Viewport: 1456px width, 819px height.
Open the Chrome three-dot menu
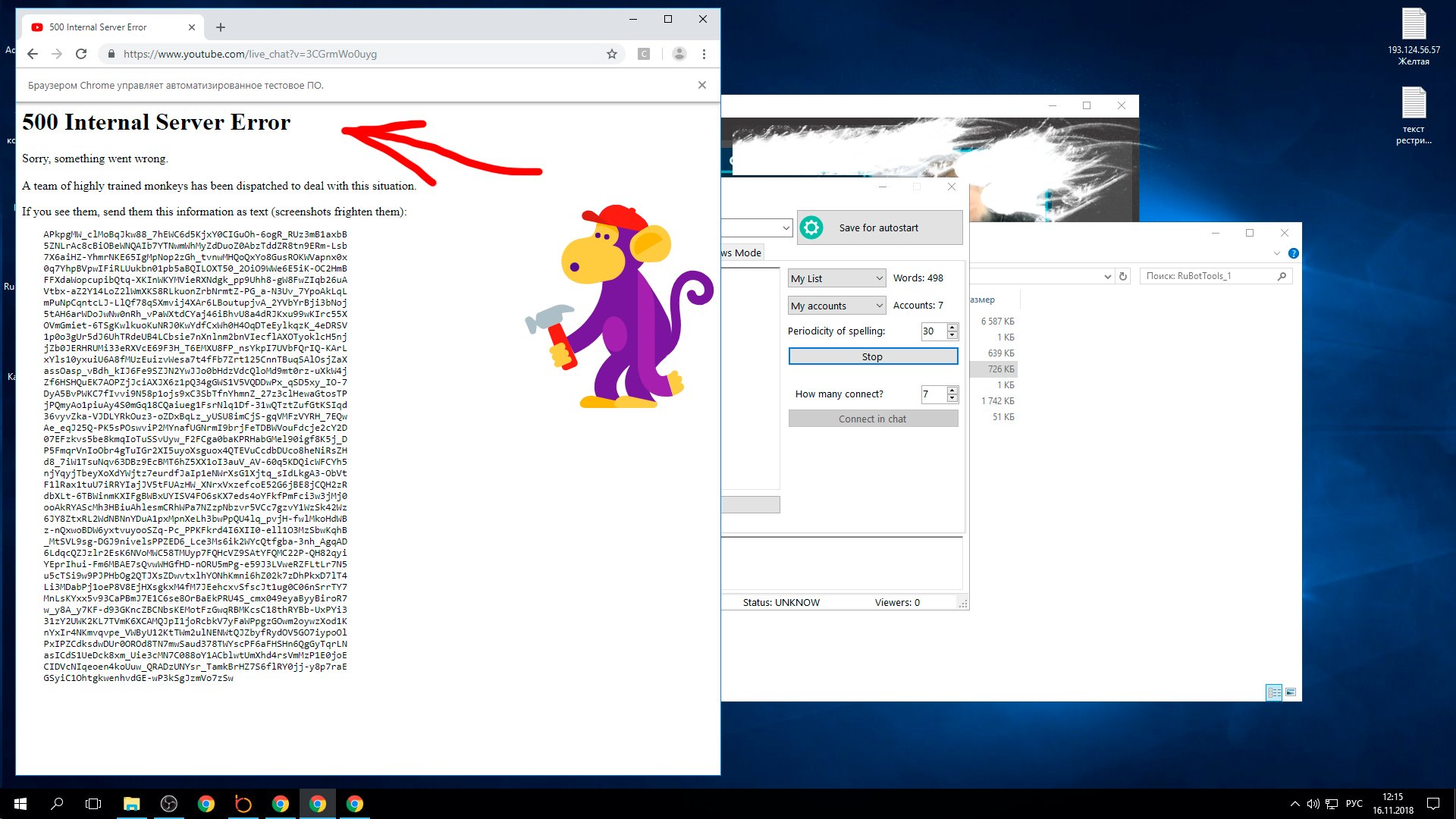pos(704,54)
